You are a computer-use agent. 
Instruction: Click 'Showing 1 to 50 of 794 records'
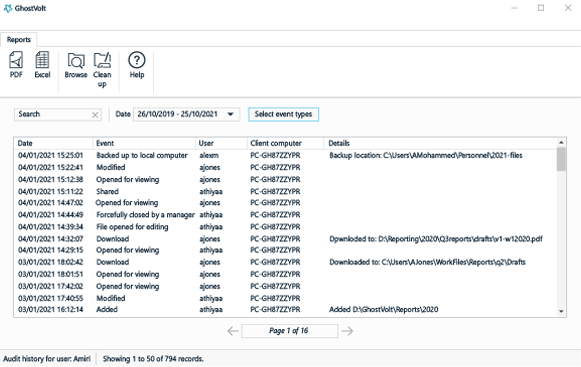[x=153, y=359]
